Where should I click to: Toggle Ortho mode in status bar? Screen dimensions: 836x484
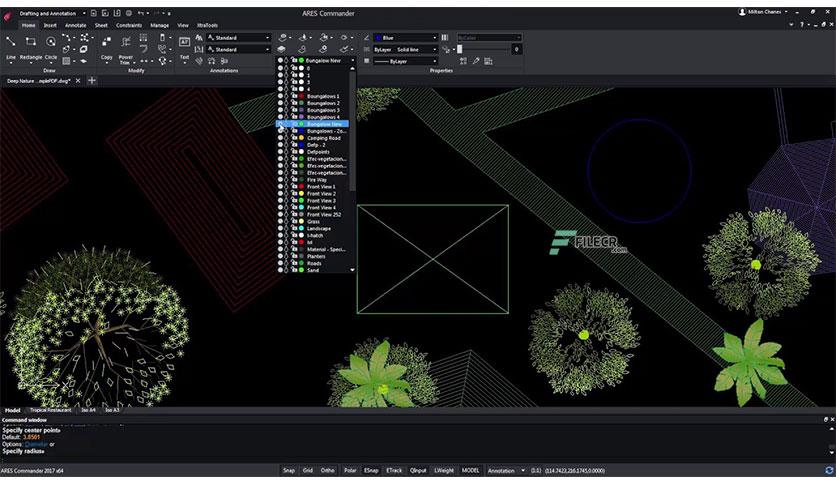[x=327, y=470]
